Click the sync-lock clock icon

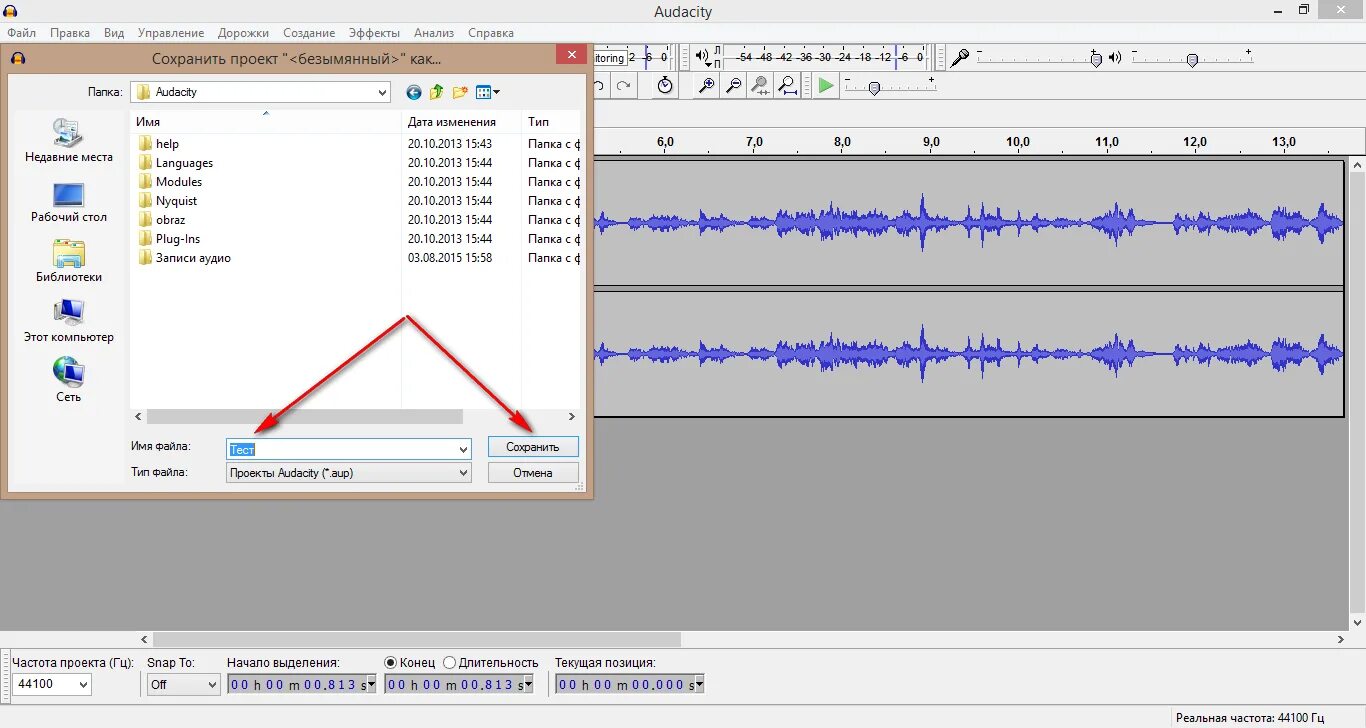[x=665, y=86]
